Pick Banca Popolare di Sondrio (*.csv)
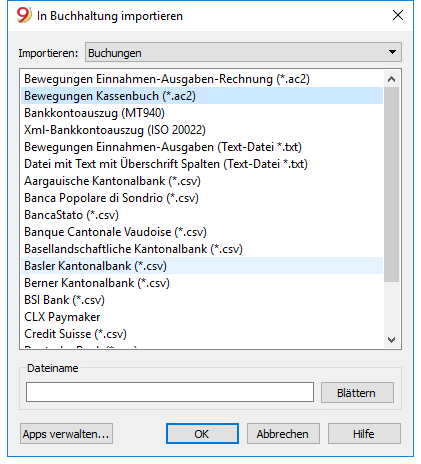 (202, 198)
